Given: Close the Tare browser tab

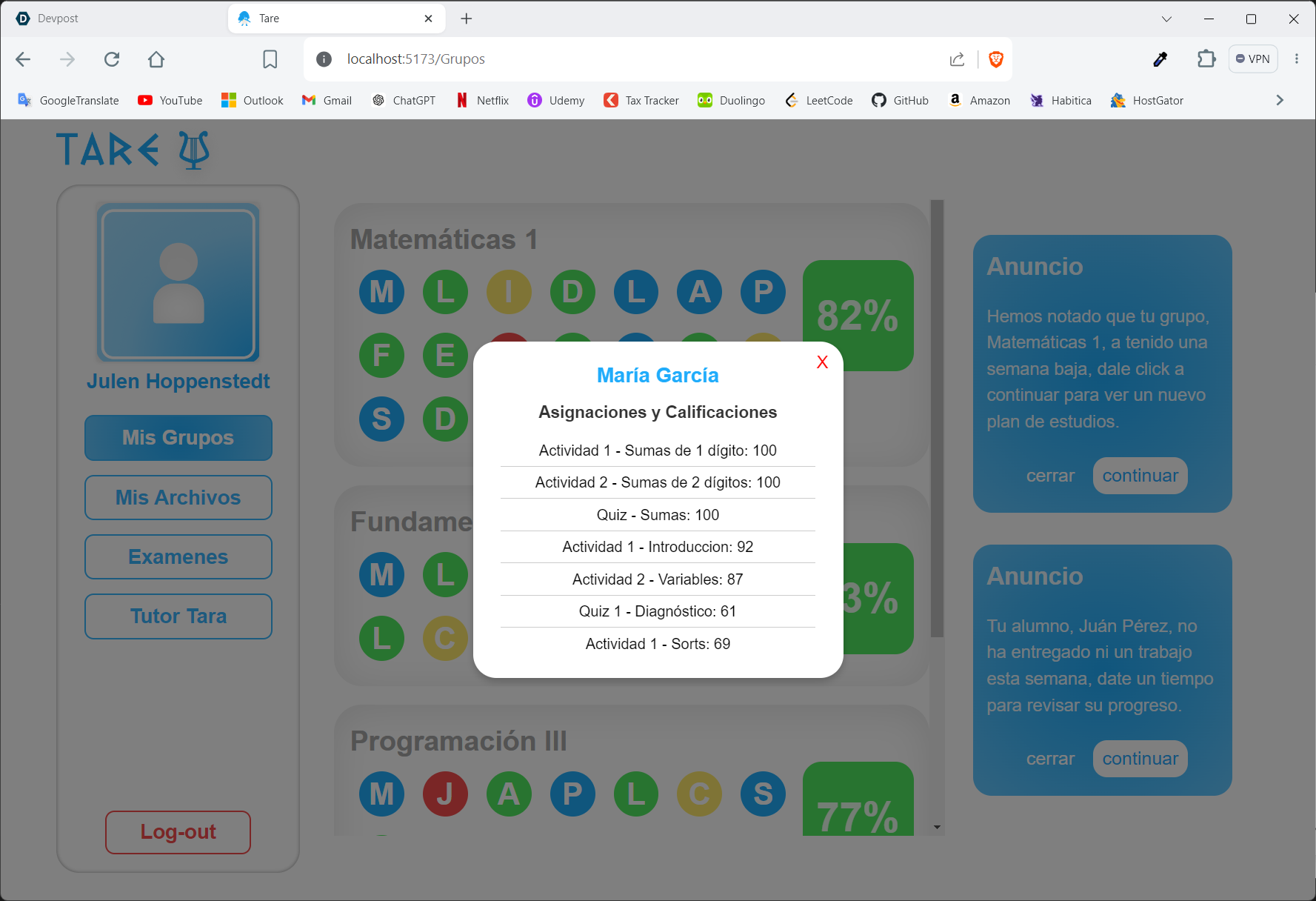Looking at the screenshot, I should pyautogui.click(x=428, y=19).
